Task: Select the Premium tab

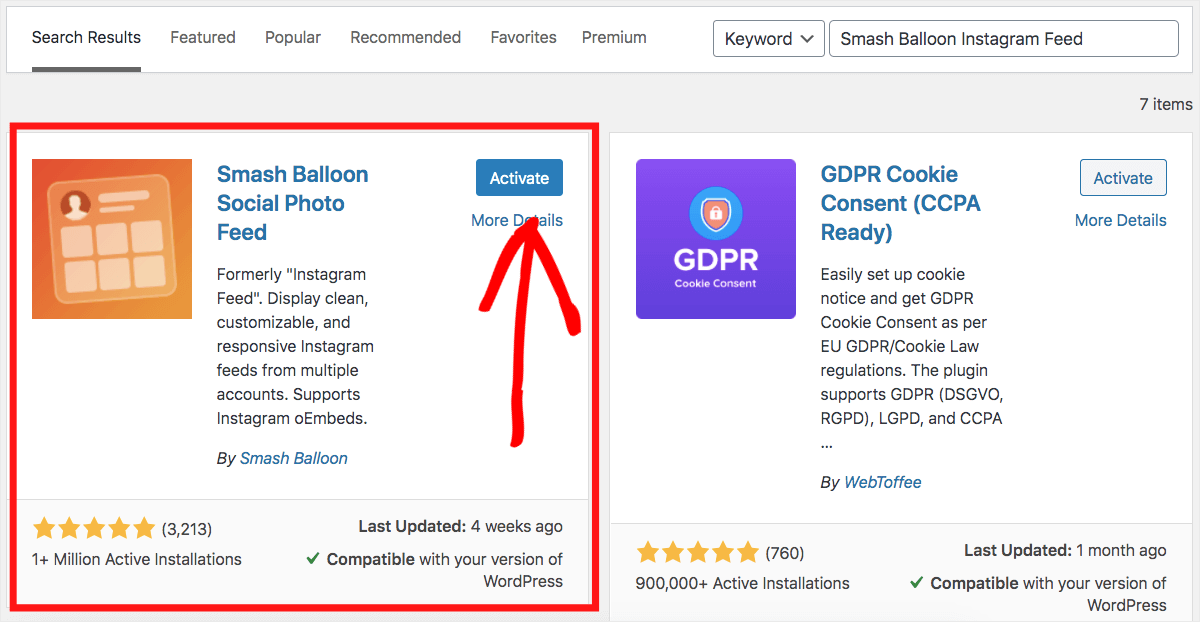Action: [x=614, y=37]
